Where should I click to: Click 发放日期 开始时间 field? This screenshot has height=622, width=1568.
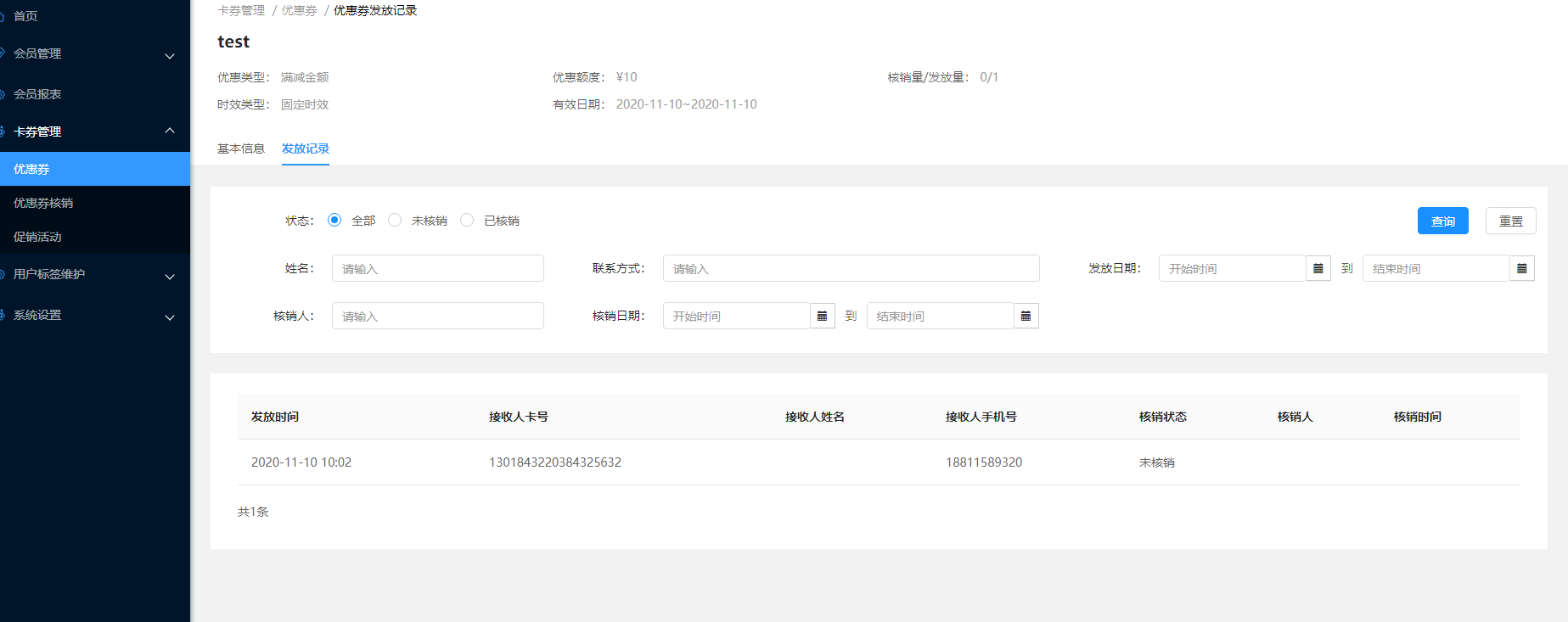[x=1232, y=268]
